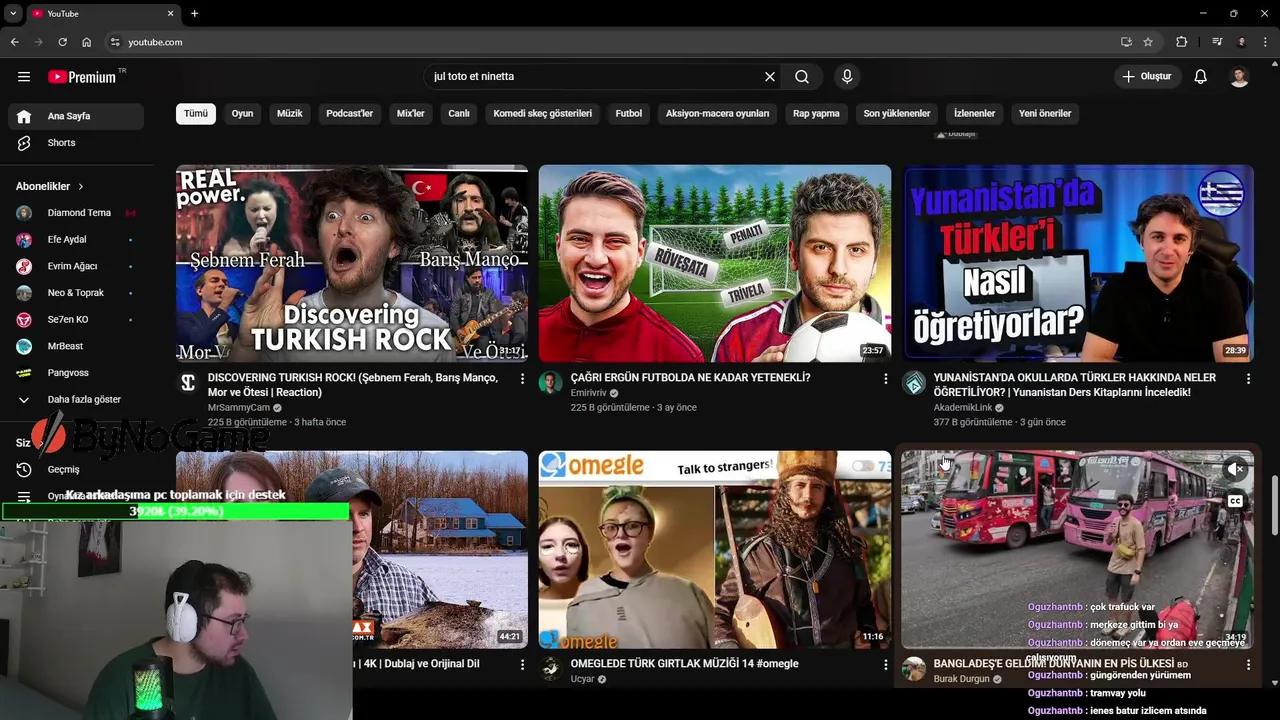Open Burak Durgun channel avatar
Image resolution: width=1280 pixels, height=720 pixels.
click(914, 669)
